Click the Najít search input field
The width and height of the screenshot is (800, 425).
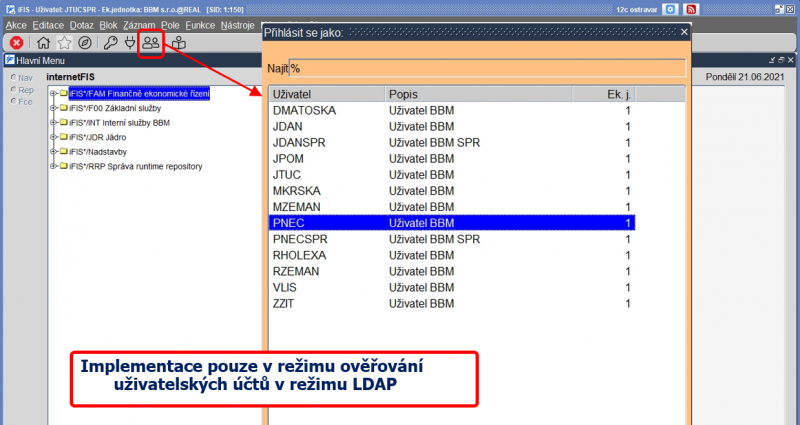click(487, 69)
